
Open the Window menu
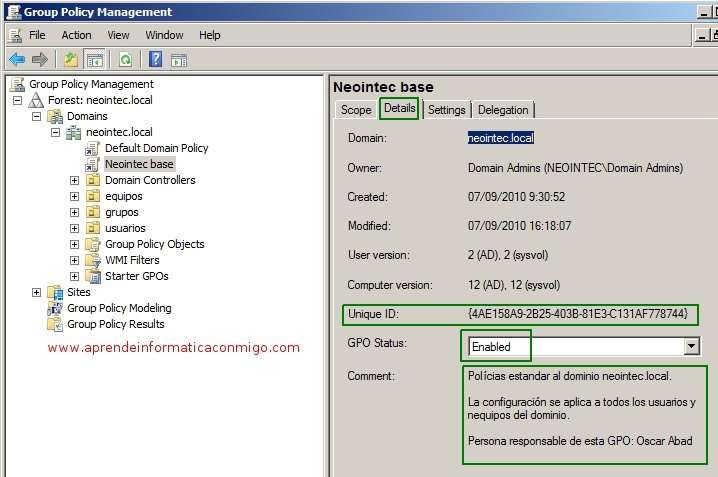(164, 35)
